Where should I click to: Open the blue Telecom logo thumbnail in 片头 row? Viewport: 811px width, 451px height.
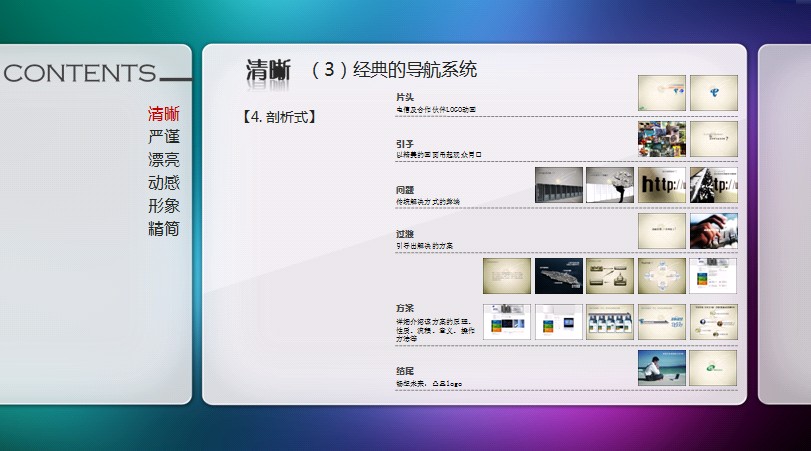[714, 93]
